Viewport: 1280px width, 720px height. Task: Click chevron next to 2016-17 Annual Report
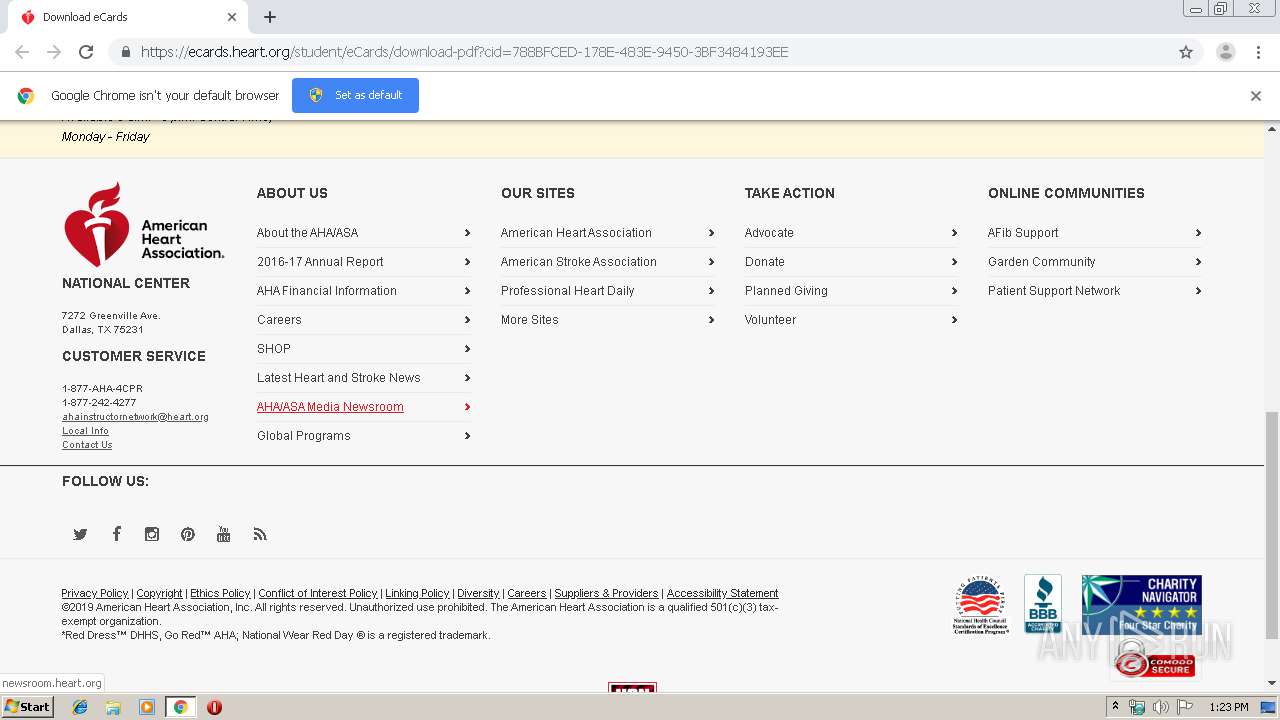click(467, 262)
